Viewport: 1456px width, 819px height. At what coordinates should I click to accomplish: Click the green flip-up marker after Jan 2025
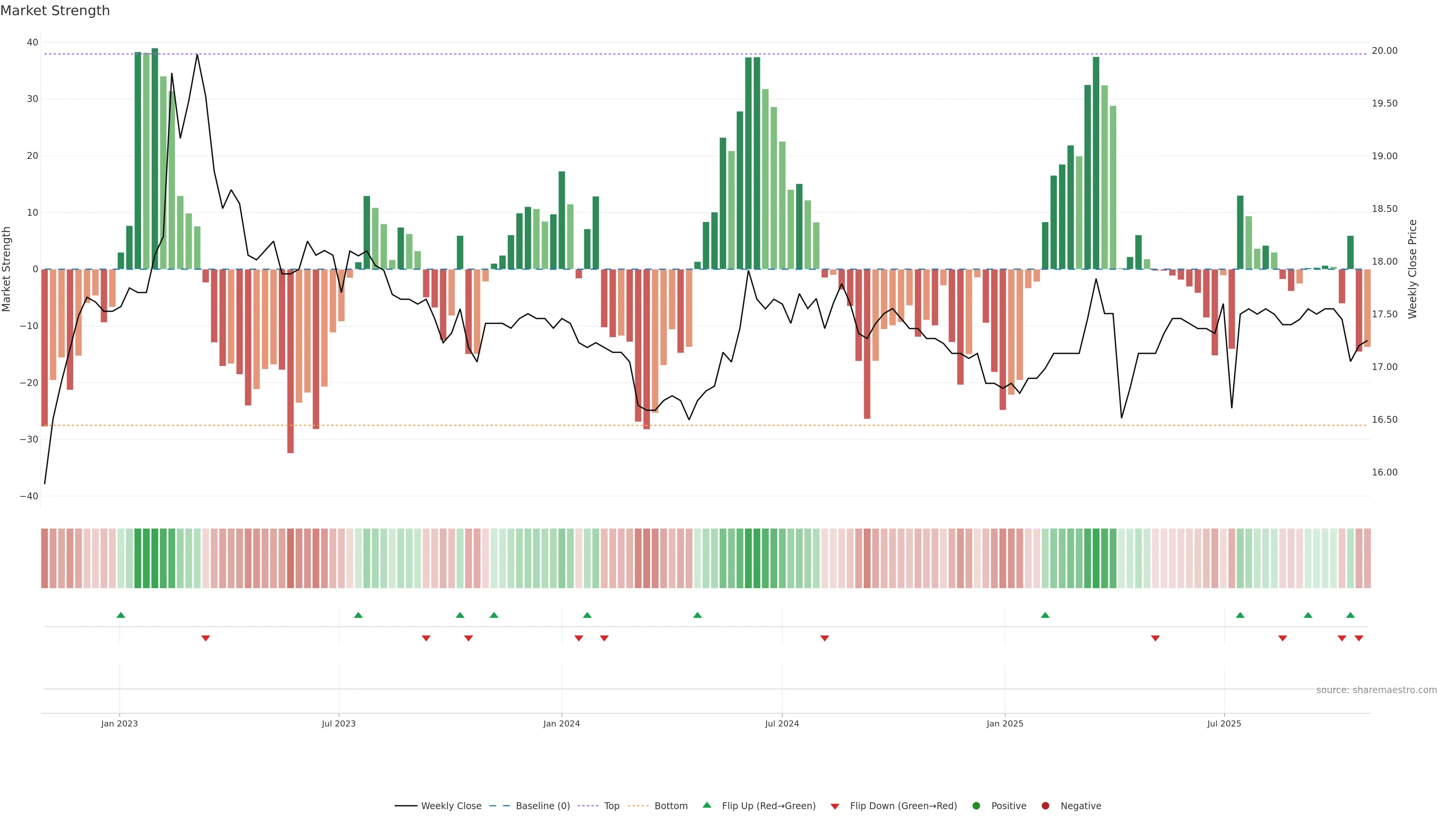click(x=1045, y=615)
